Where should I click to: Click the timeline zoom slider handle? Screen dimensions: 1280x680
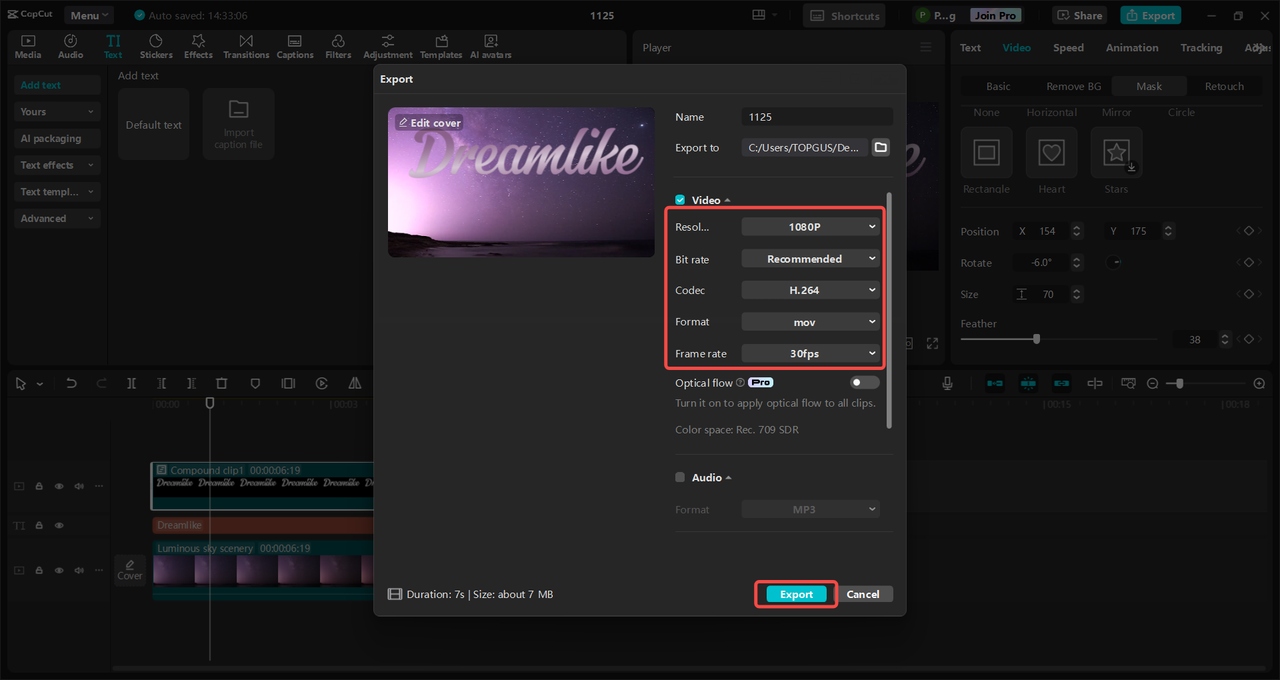coord(1180,383)
